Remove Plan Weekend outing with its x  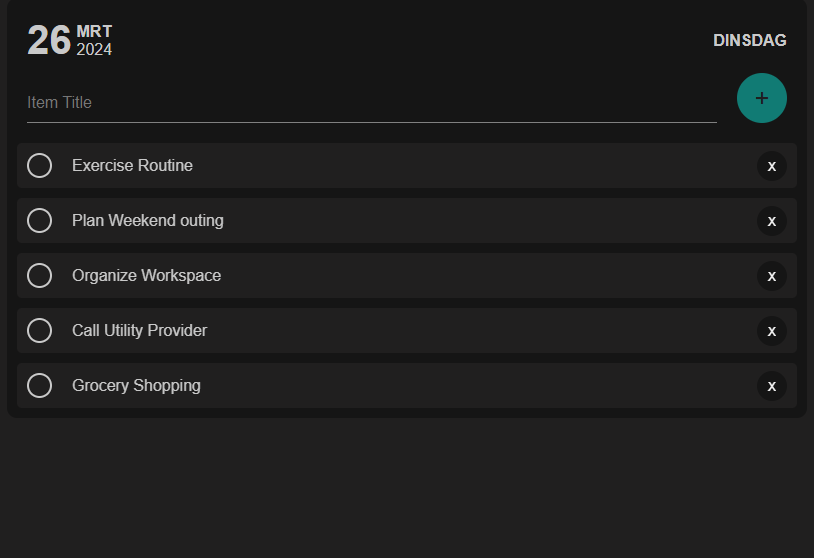point(771,221)
